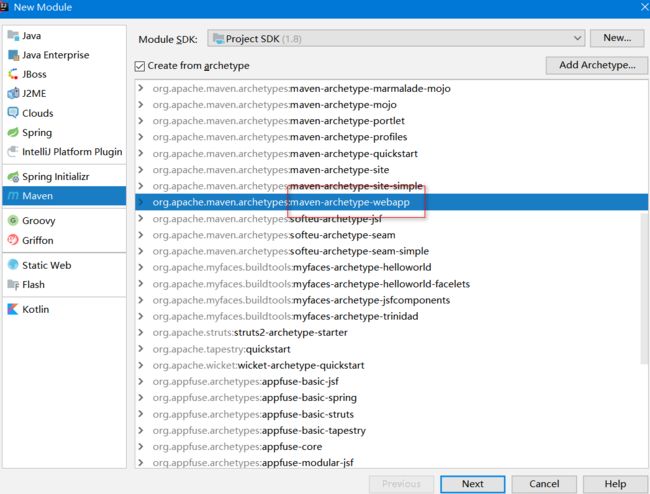This screenshot has width=650, height=494.
Task: Click the Static Web globe icon
Action: tap(13, 265)
